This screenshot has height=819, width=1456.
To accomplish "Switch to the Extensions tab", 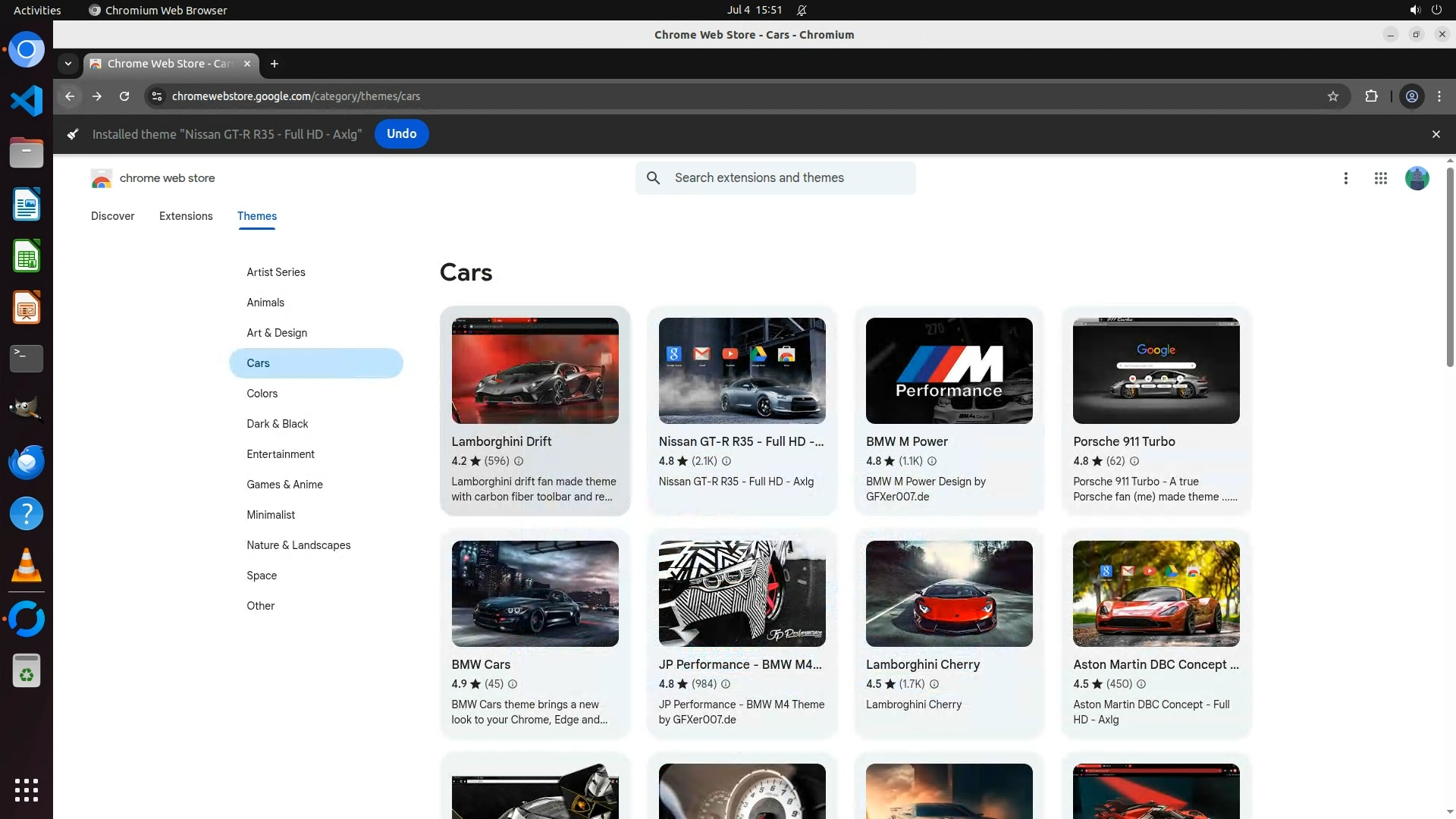I will pyautogui.click(x=186, y=216).
